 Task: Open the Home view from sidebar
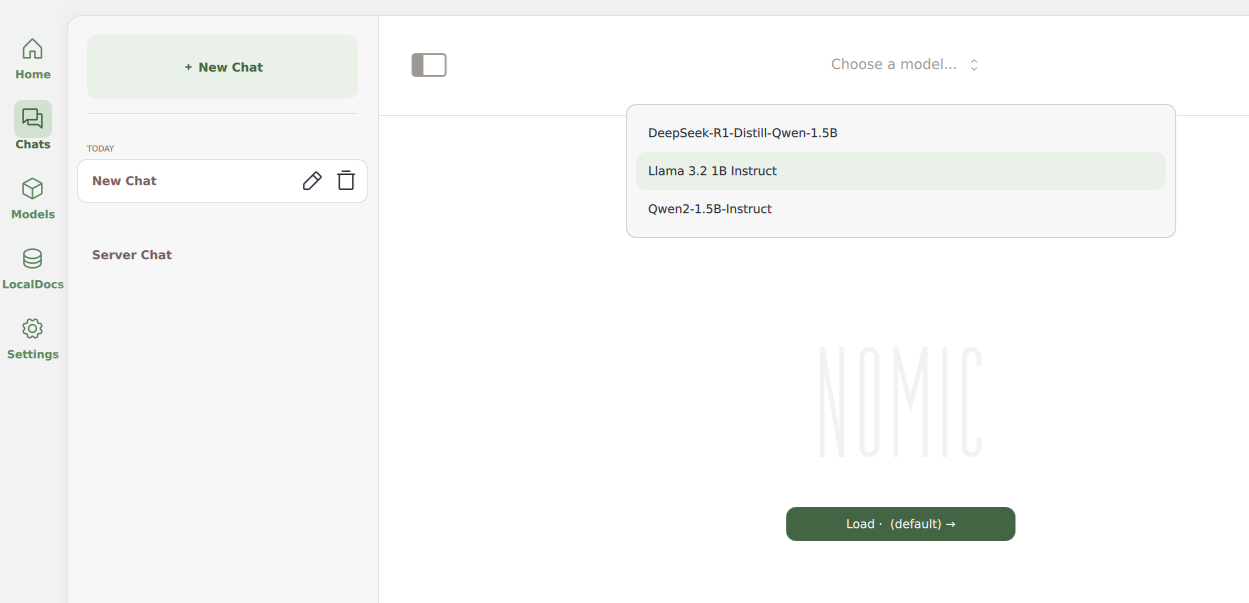33,59
